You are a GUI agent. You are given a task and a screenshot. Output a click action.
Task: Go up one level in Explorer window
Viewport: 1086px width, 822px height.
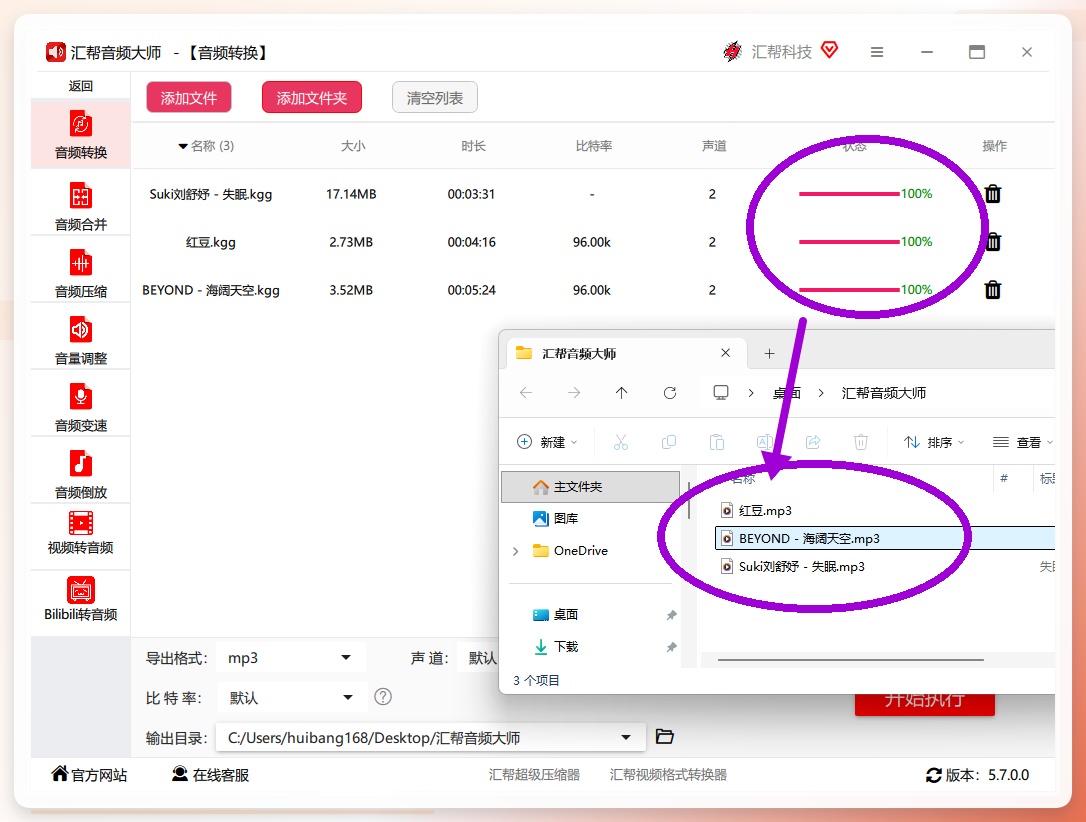tap(621, 393)
